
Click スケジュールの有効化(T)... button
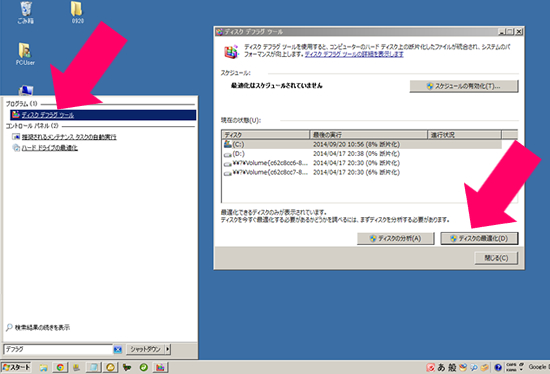click(464, 86)
